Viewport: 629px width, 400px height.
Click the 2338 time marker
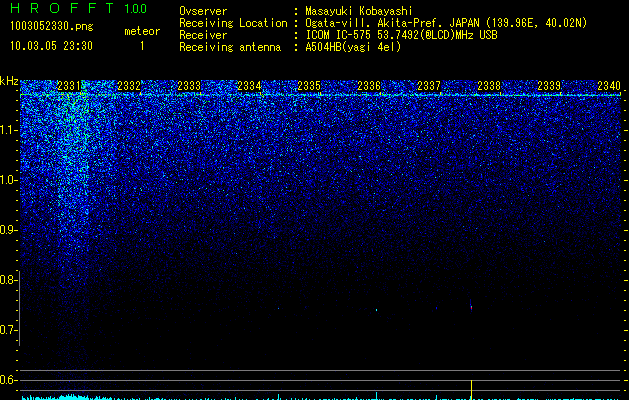pyautogui.click(x=489, y=85)
